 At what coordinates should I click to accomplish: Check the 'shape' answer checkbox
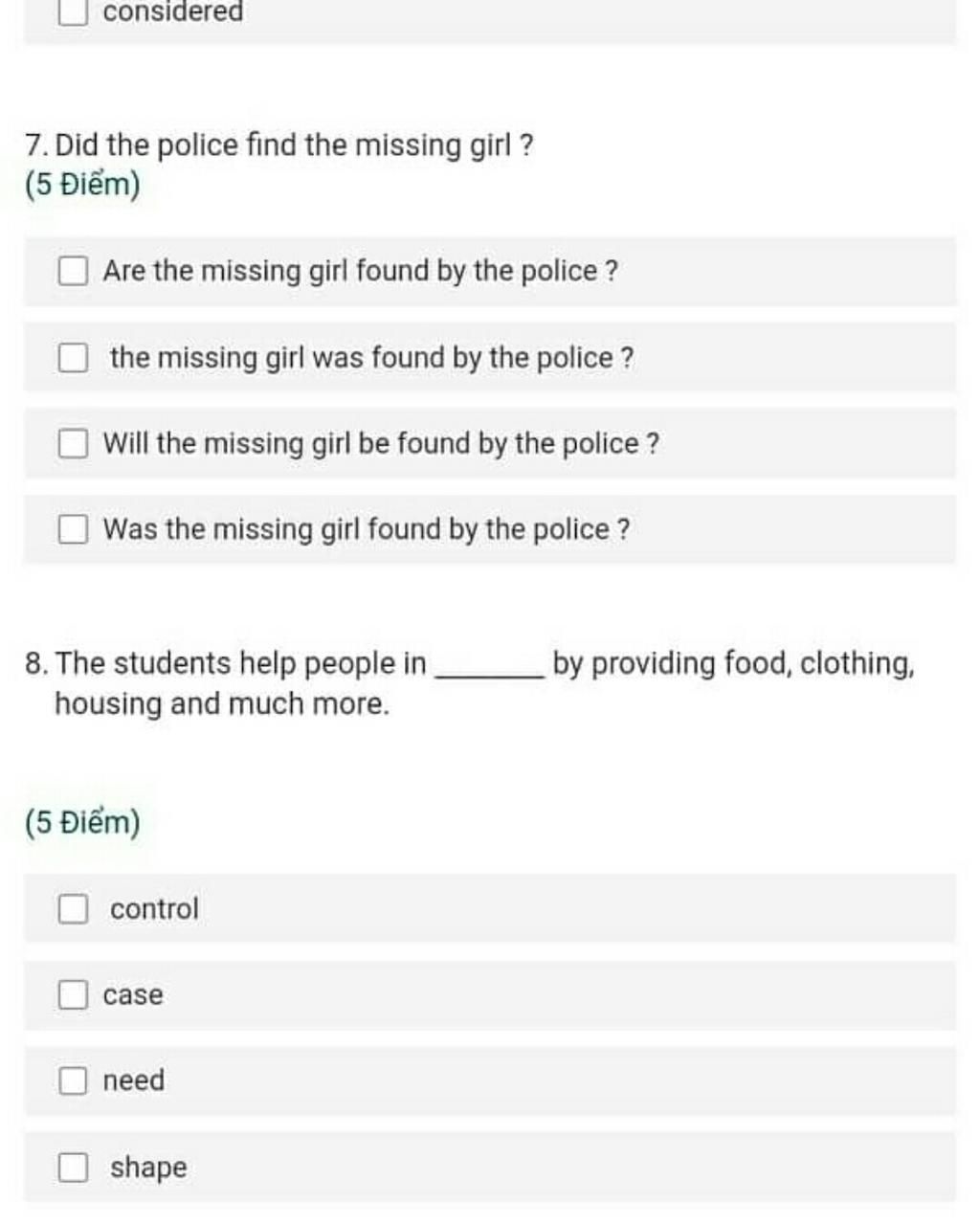73,1167
